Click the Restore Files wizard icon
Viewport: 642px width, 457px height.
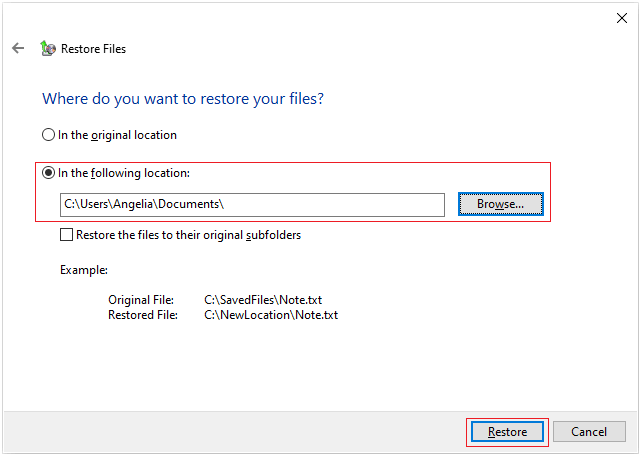tap(47, 48)
